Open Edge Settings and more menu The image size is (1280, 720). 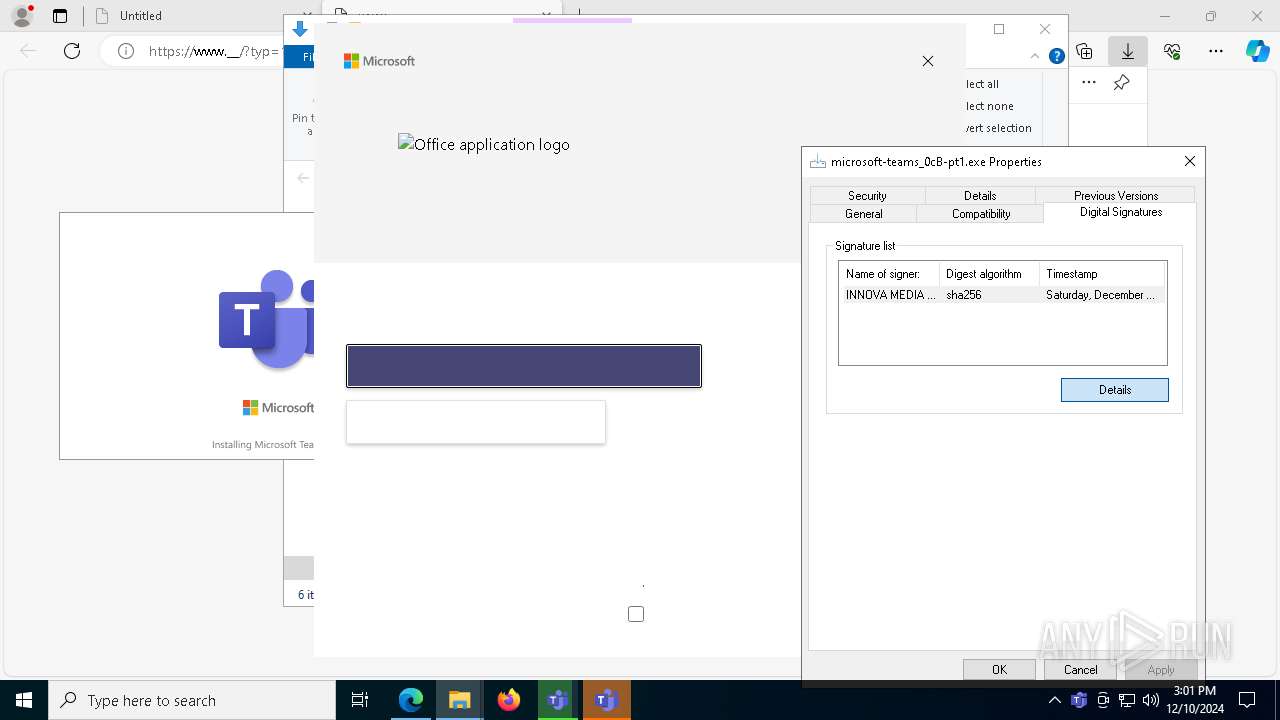pos(1216,51)
